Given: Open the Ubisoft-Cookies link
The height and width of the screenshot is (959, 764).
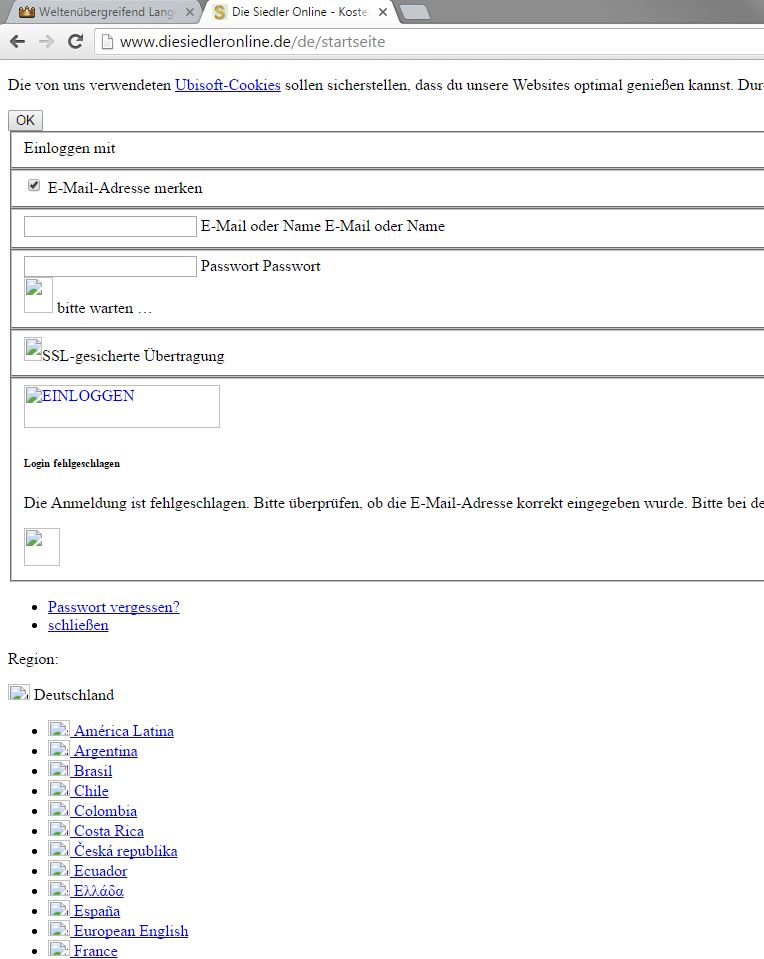Looking at the screenshot, I should point(227,85).
